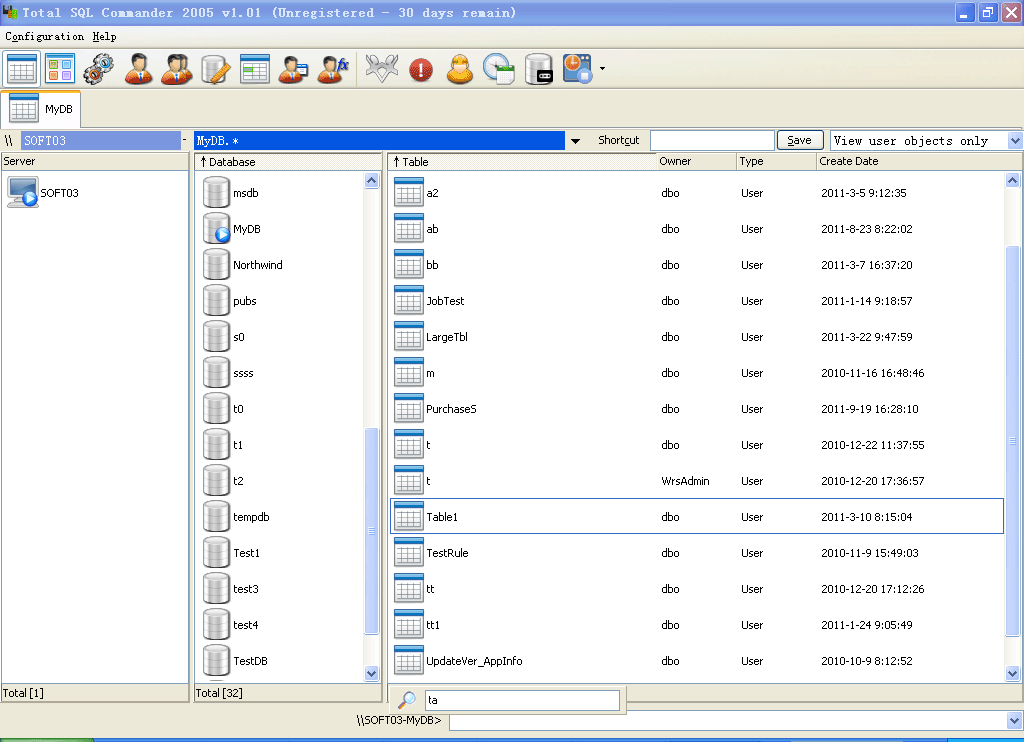Expand the command line history dropdown

click(1014, 720)
